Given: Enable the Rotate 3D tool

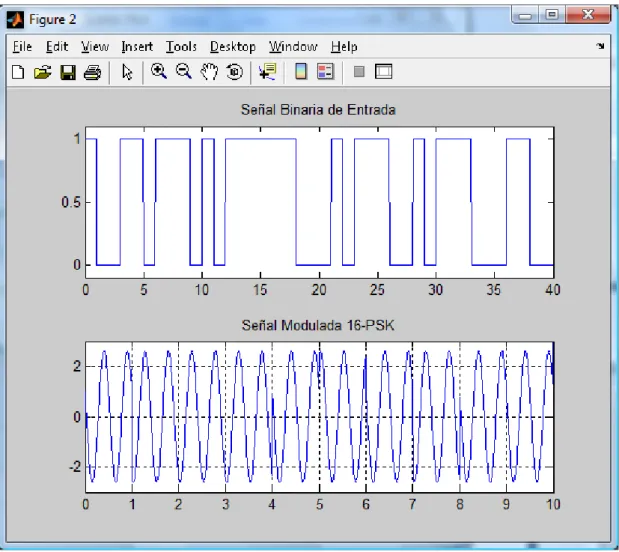Looking at the screenshot, I should (x=234, y=72).
